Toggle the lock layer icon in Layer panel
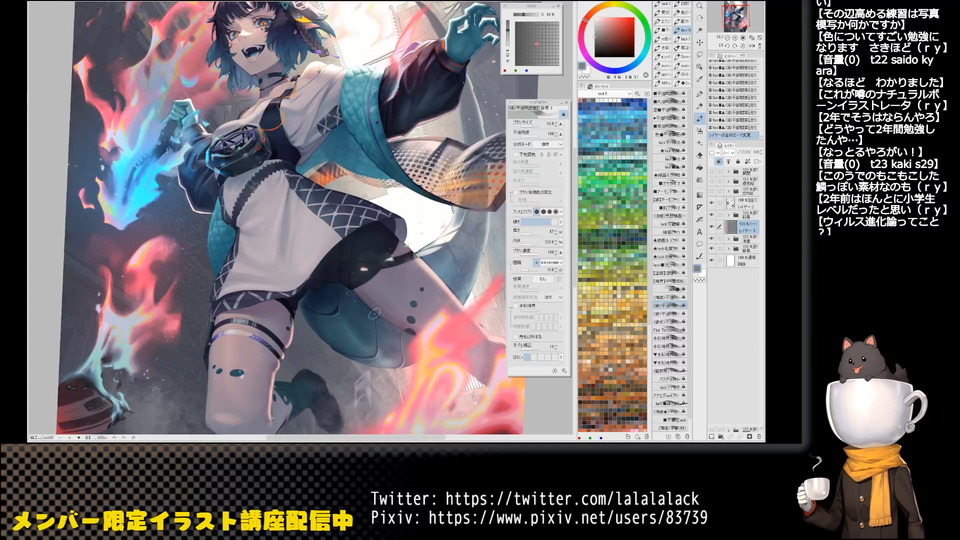This screenshot has width=960, height=540. coord(738,162)
